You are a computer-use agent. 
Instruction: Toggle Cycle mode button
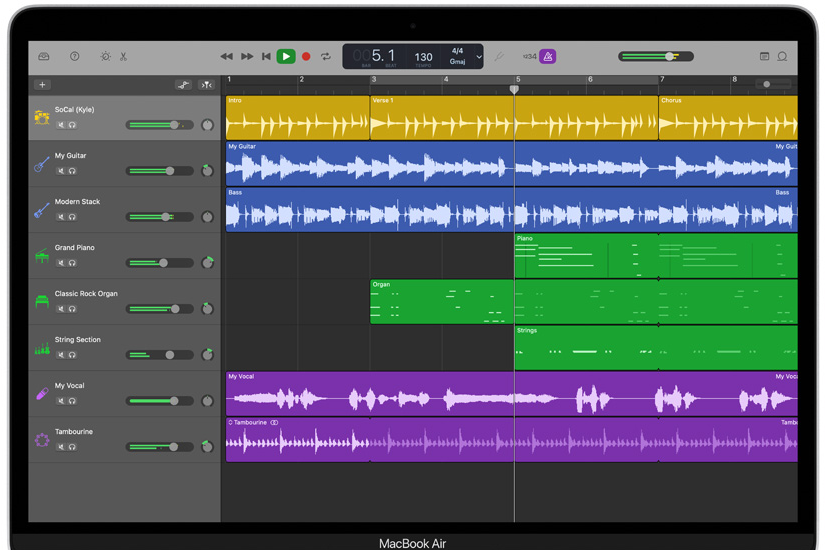[326, 56]
